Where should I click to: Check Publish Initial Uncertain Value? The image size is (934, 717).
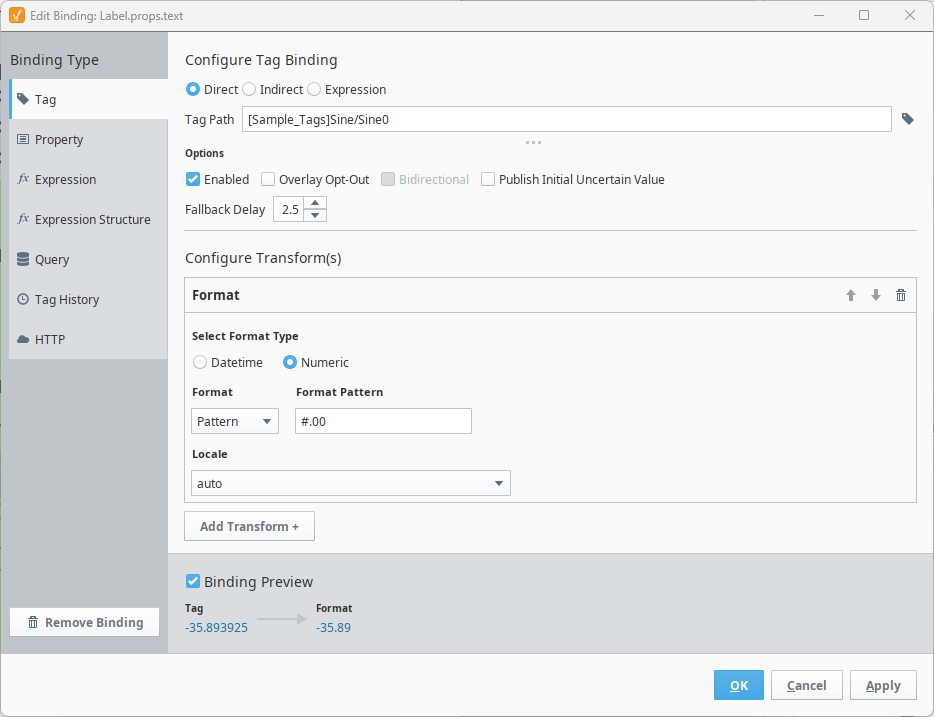coord(488,179)
